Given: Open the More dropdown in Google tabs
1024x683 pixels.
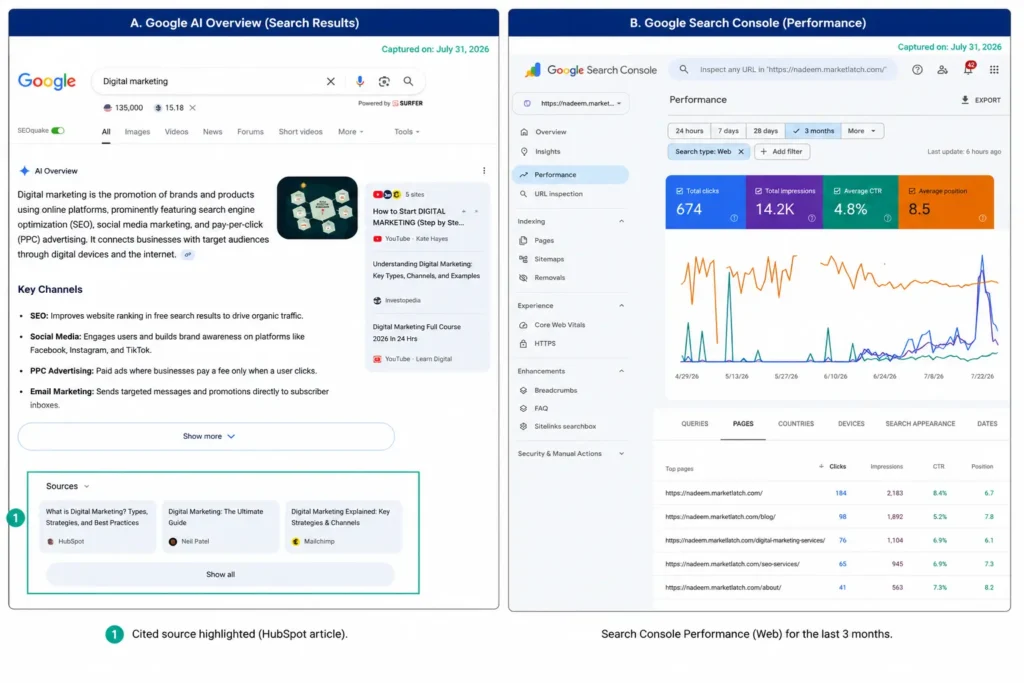Looking at the screenshot, I should [x=351, y=132].
